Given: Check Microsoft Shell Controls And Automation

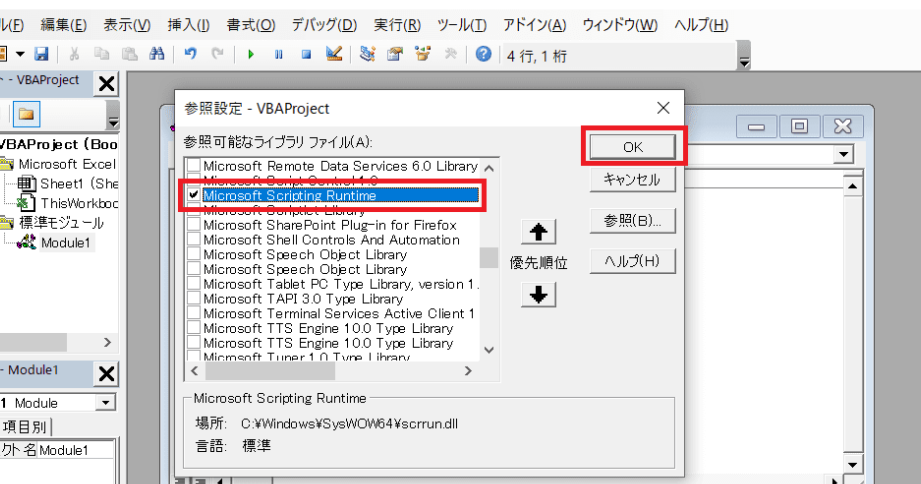Looking at the screenshot, I should [194, 240].
